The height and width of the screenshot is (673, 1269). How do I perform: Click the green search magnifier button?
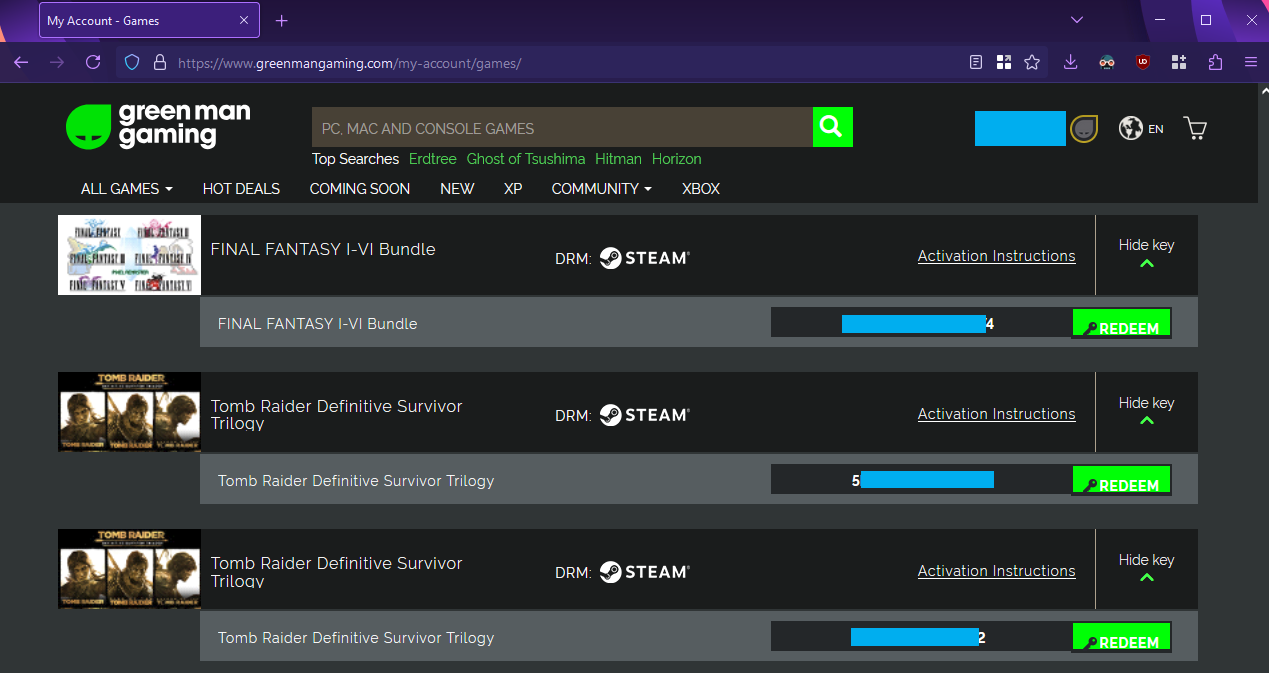[x=832, y=127]
